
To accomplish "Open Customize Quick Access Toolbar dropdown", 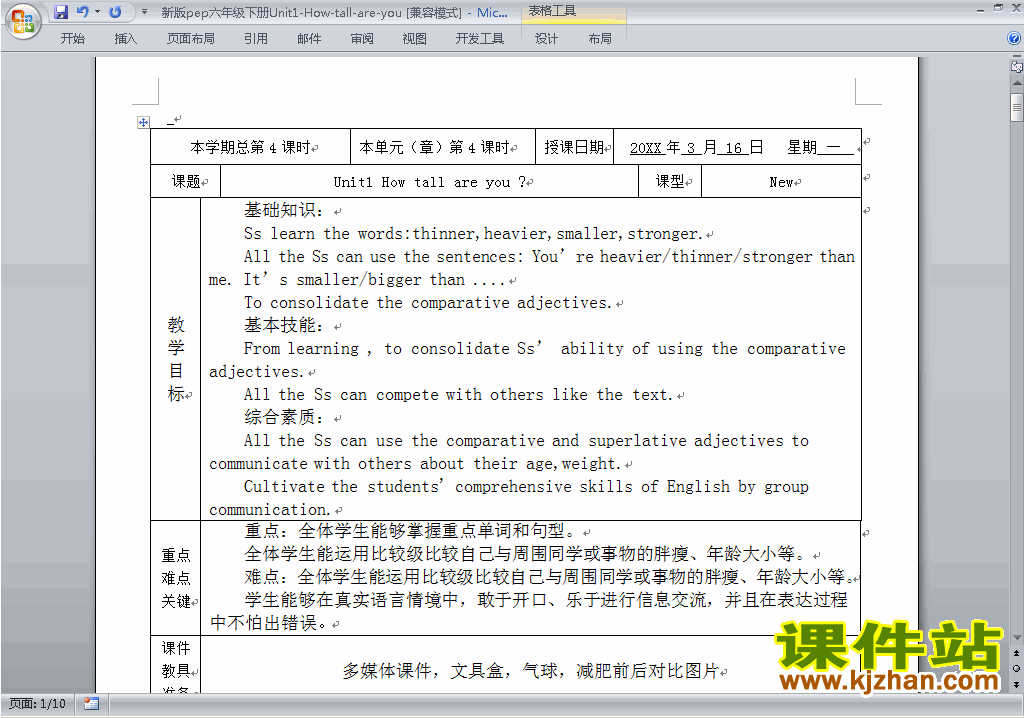I will 144,12.
